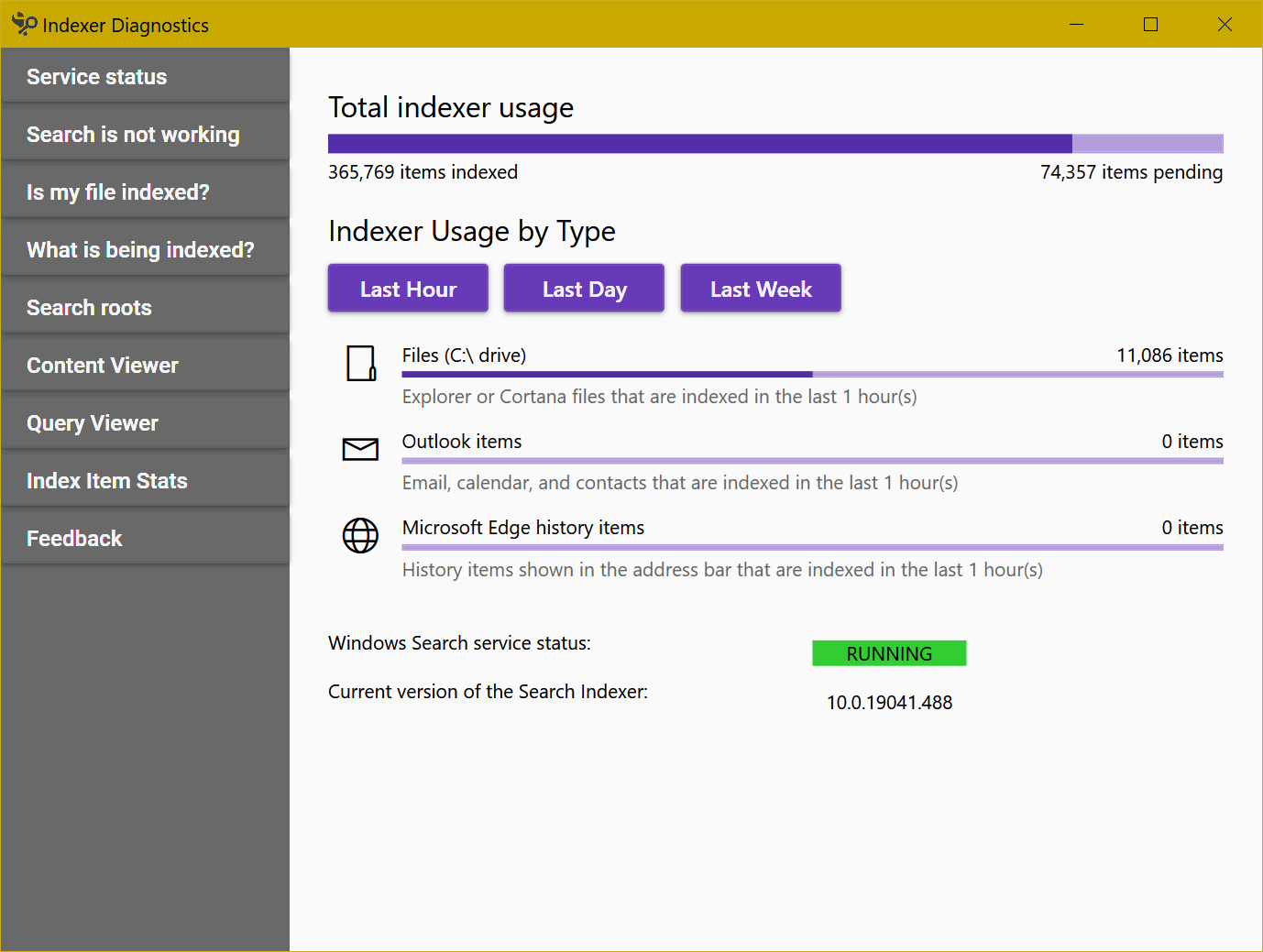The width and height of the screenshot is (1263, 952).
Task: Click the Files (C:\ drive) document icon
Action: [361, 363]
